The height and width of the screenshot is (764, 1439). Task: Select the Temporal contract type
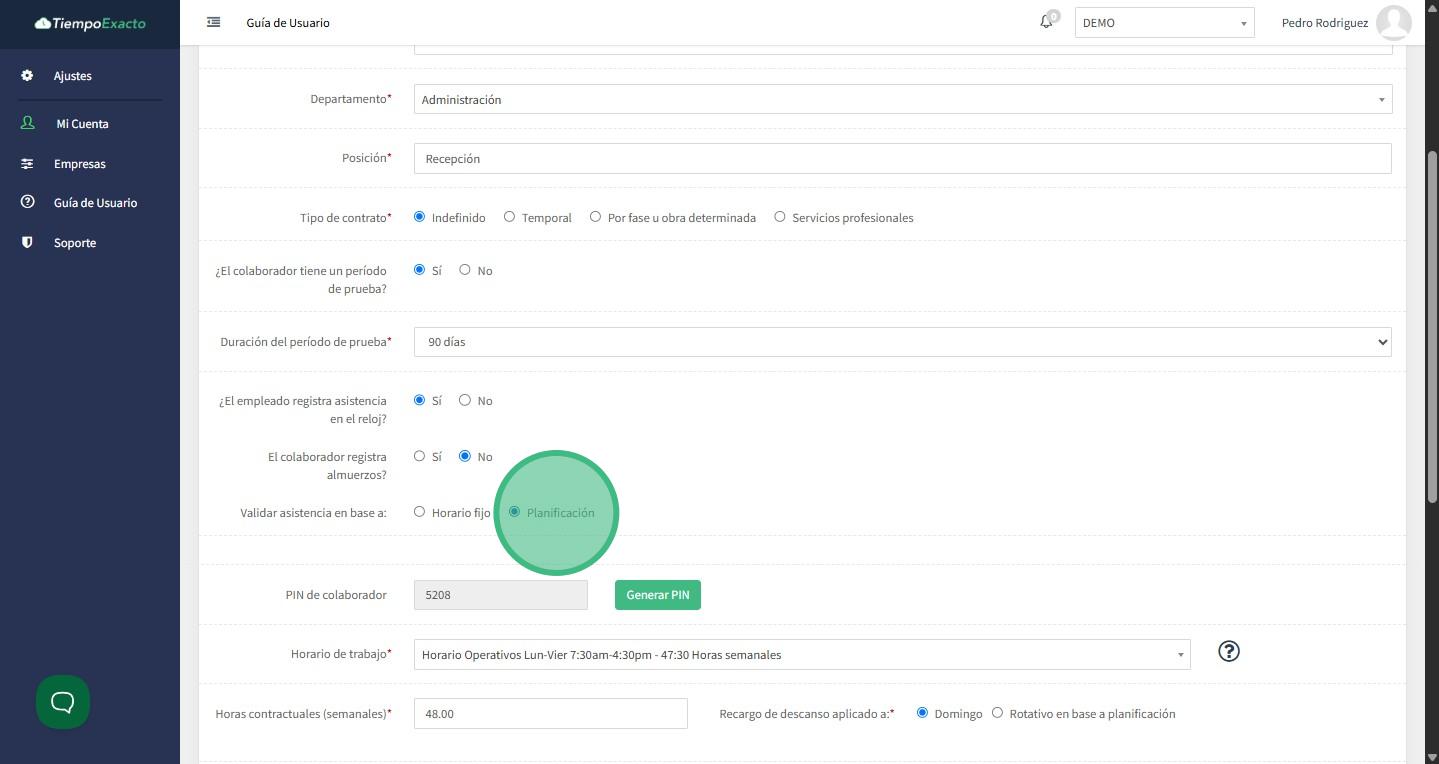tap(509, 217)
